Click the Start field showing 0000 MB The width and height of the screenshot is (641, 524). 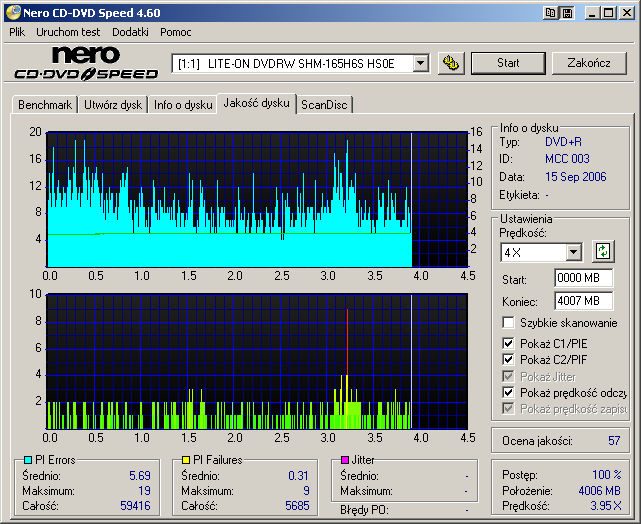(x=583, y=278)
